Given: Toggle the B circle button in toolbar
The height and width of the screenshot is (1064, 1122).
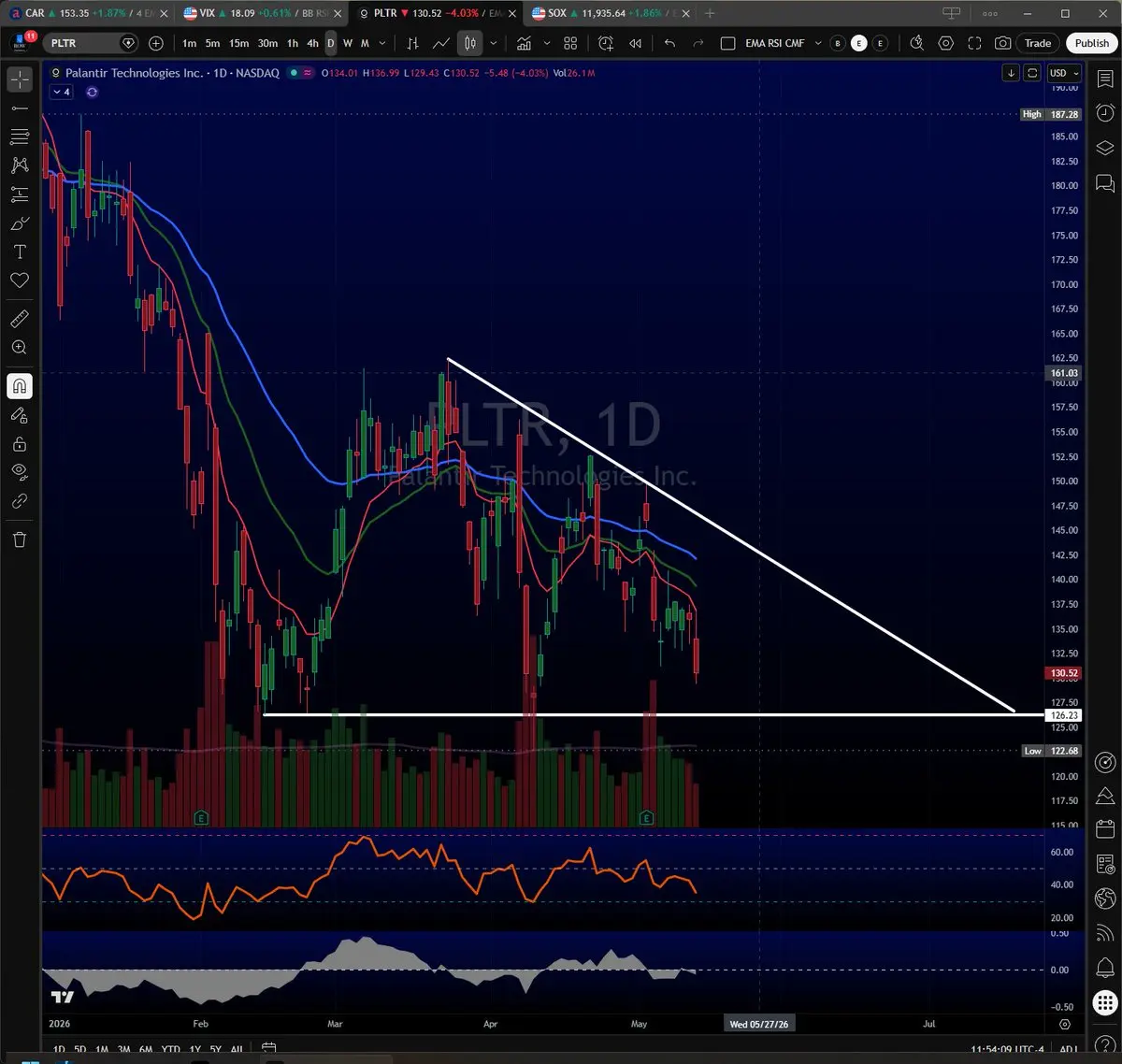Looking at the screenshot, I should (838, 43).
